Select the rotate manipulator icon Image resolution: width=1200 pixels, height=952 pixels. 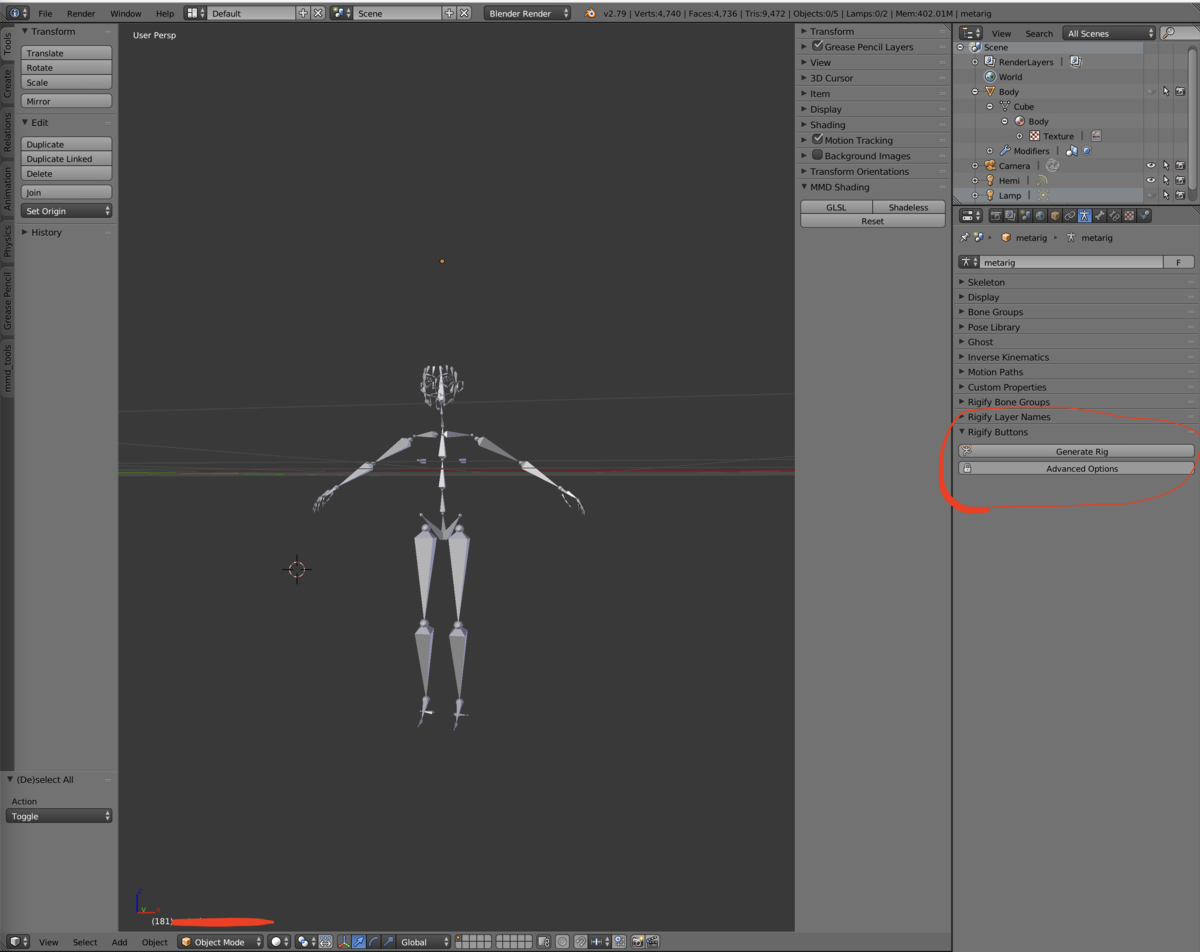click(x=374, y=942)
